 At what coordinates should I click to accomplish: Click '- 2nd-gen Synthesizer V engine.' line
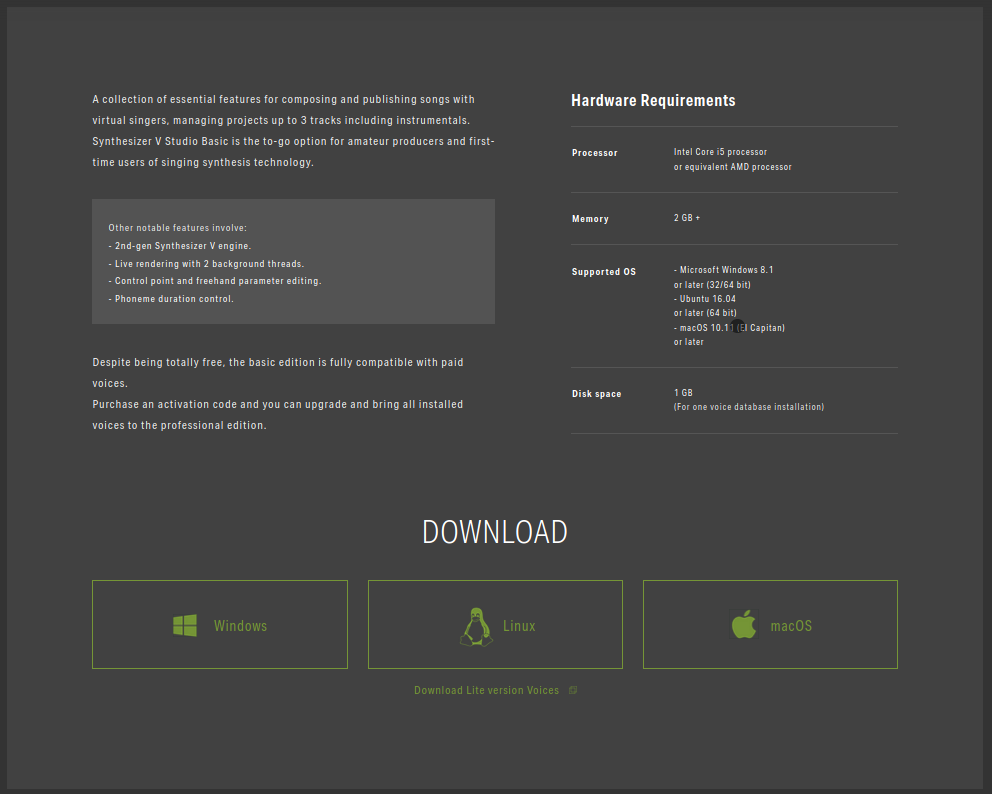(180, 245)
